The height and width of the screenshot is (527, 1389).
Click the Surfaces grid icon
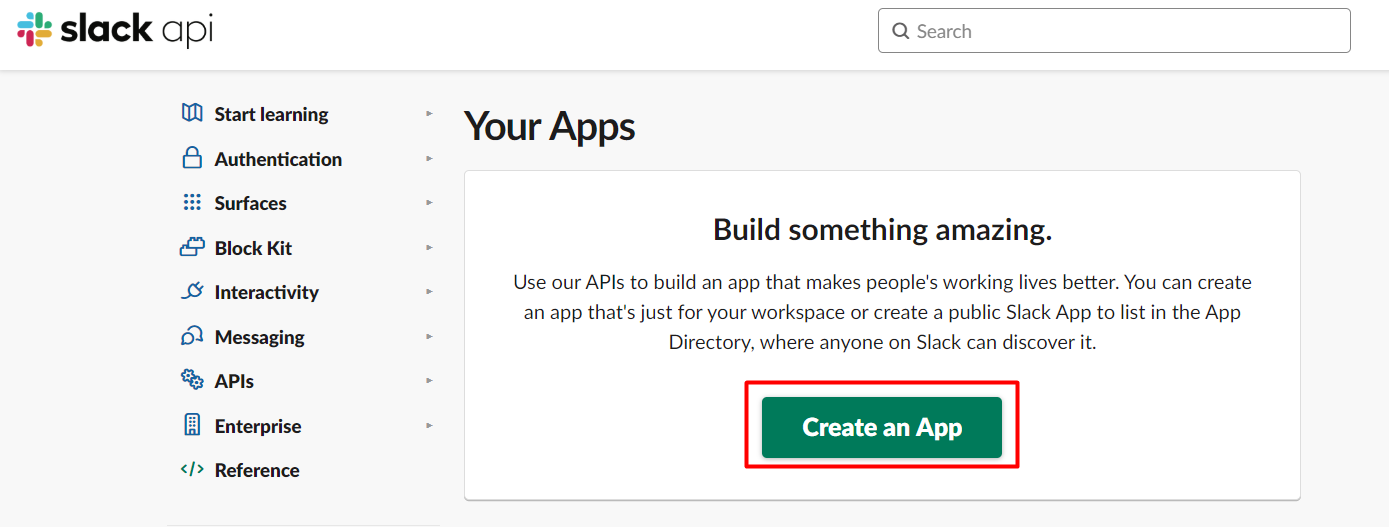tap(192, 203)
